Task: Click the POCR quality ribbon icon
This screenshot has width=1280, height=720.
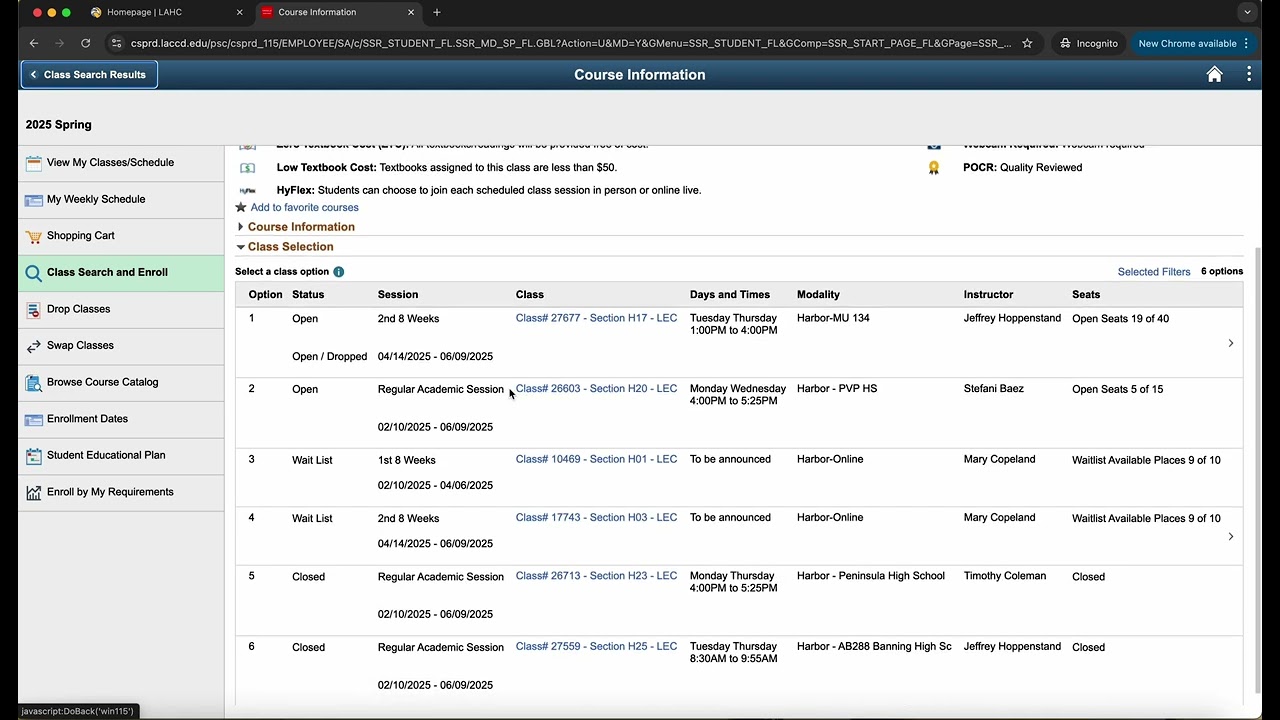Action: click(x=934, y=168)
